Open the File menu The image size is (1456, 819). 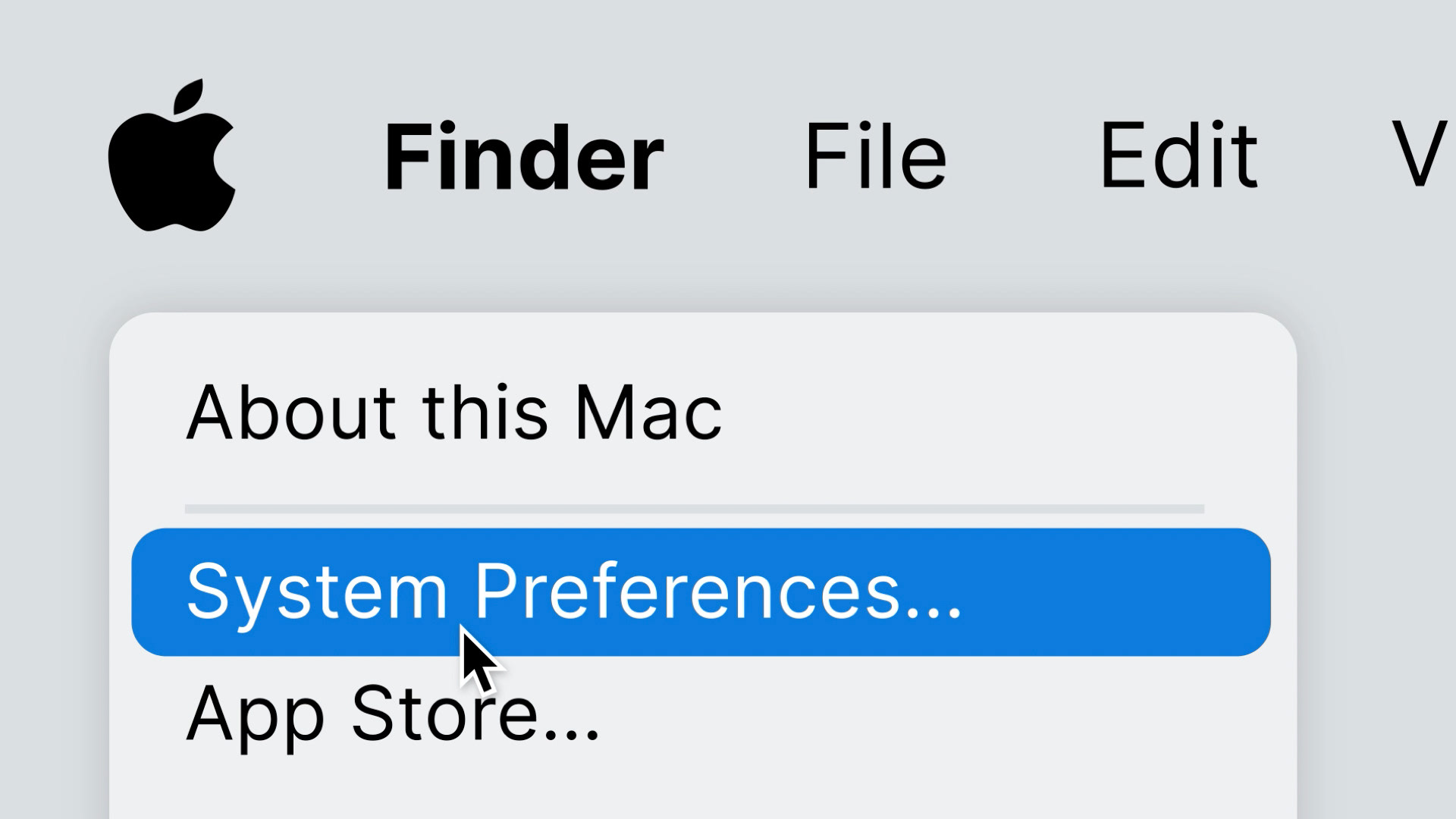(876, 155)
